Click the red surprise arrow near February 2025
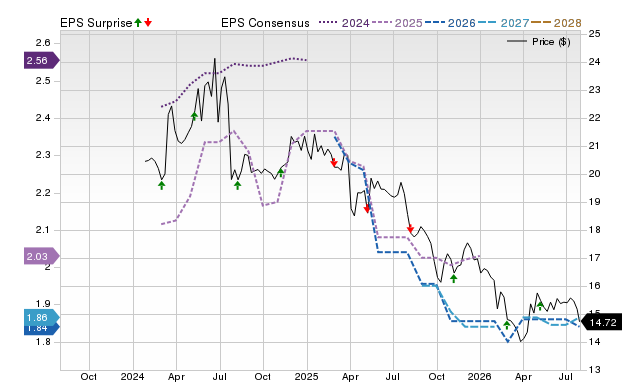 (334, 162)
